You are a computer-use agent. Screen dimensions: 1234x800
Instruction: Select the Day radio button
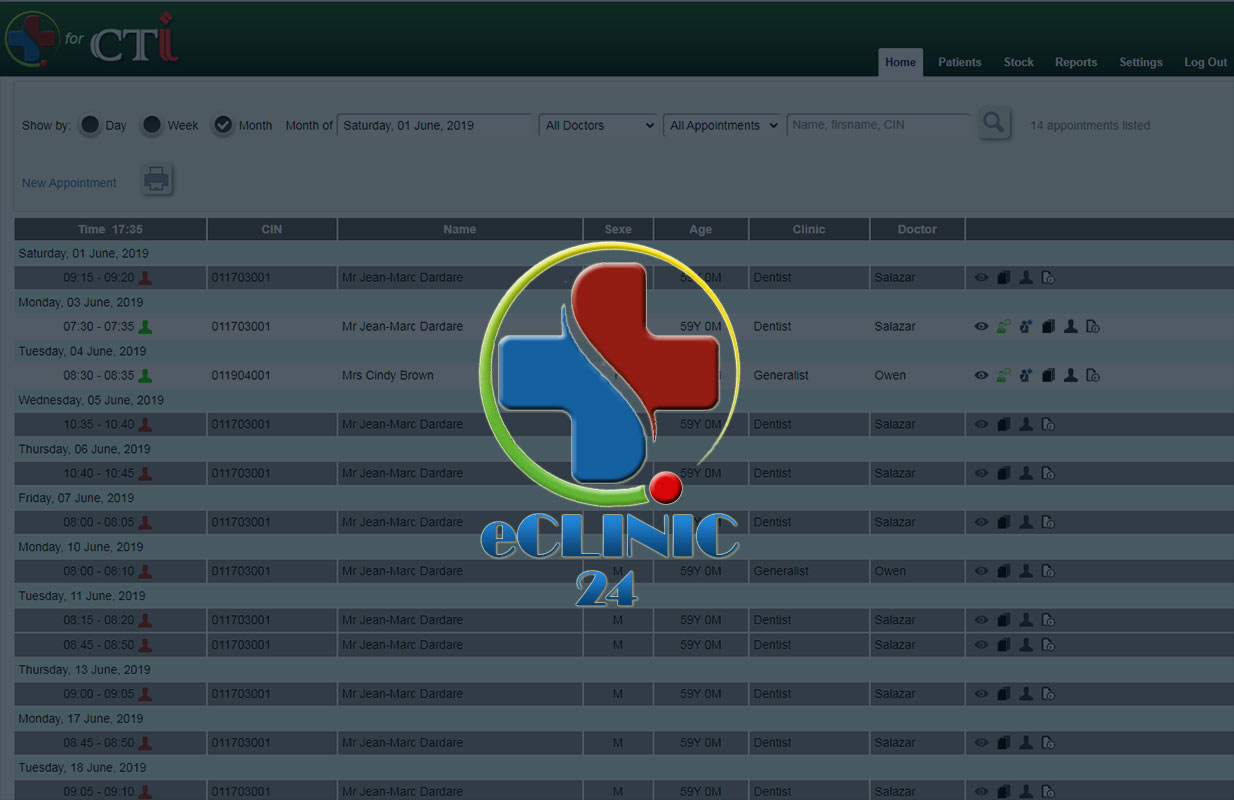pos(90,125)
